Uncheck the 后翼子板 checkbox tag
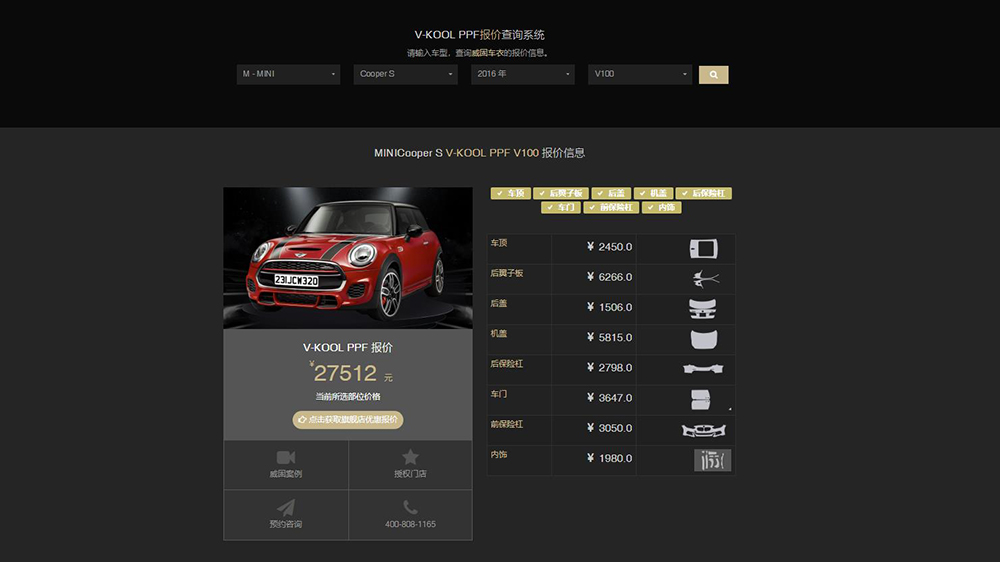Screen dimensions: 1000x562 [x=561, y=193]
